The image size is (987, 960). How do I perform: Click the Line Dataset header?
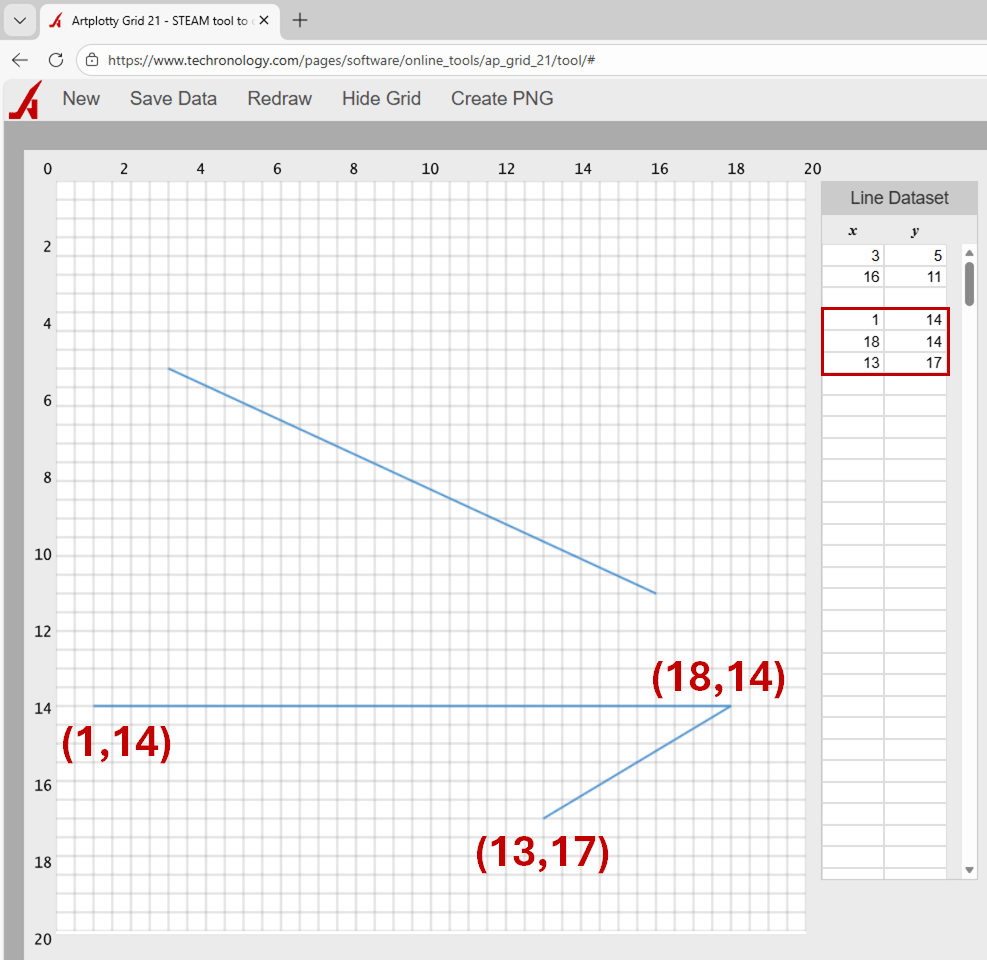point(898,198)
